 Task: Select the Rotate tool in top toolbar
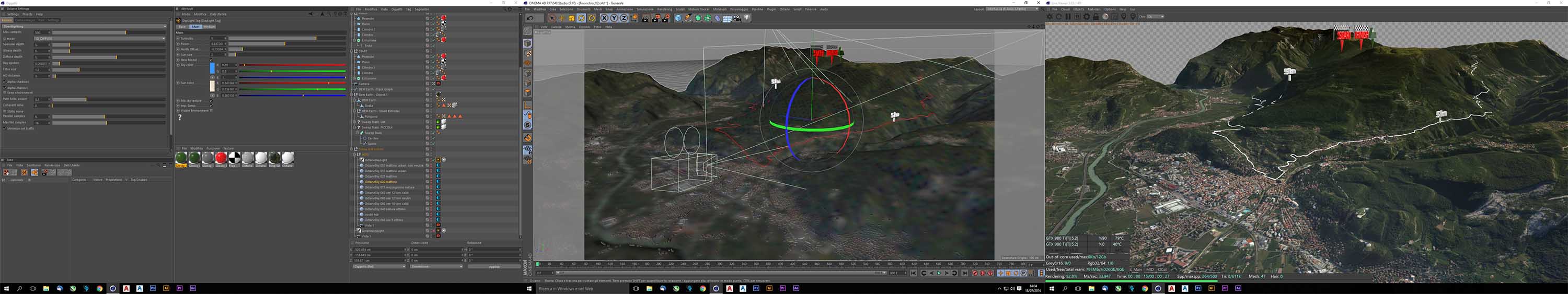tap(582, 18)
